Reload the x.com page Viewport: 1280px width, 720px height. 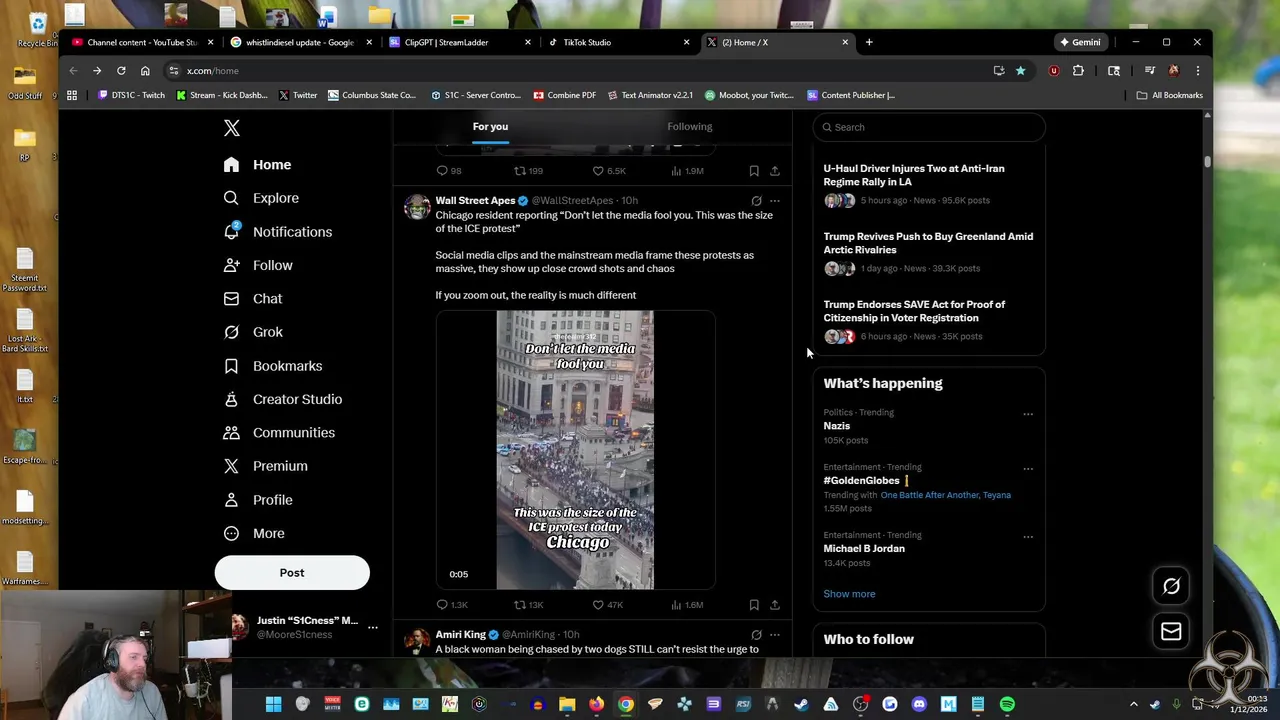click(x=121, y=71)
